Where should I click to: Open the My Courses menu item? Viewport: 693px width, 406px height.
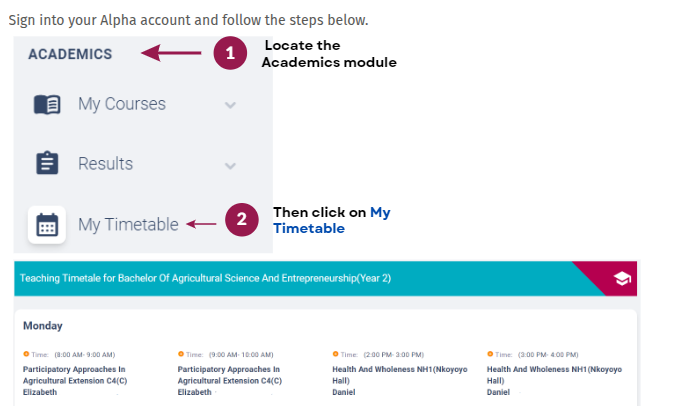pyautogui.click(x=122, y=104)
